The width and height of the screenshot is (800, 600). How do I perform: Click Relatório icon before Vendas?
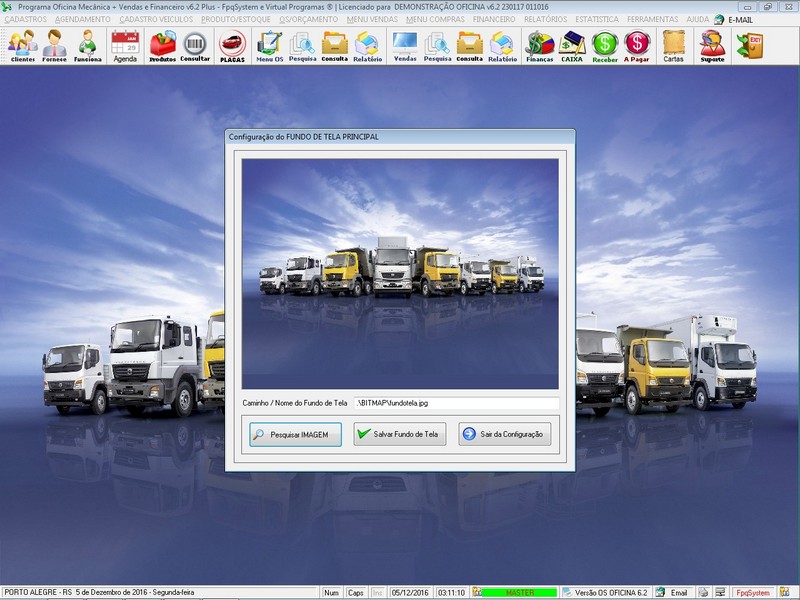pos(367,45)
